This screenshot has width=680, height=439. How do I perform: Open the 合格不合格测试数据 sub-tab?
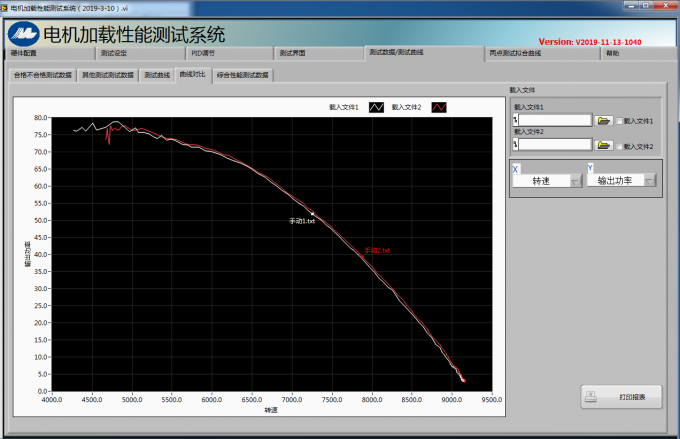click(x=42, y=75)
